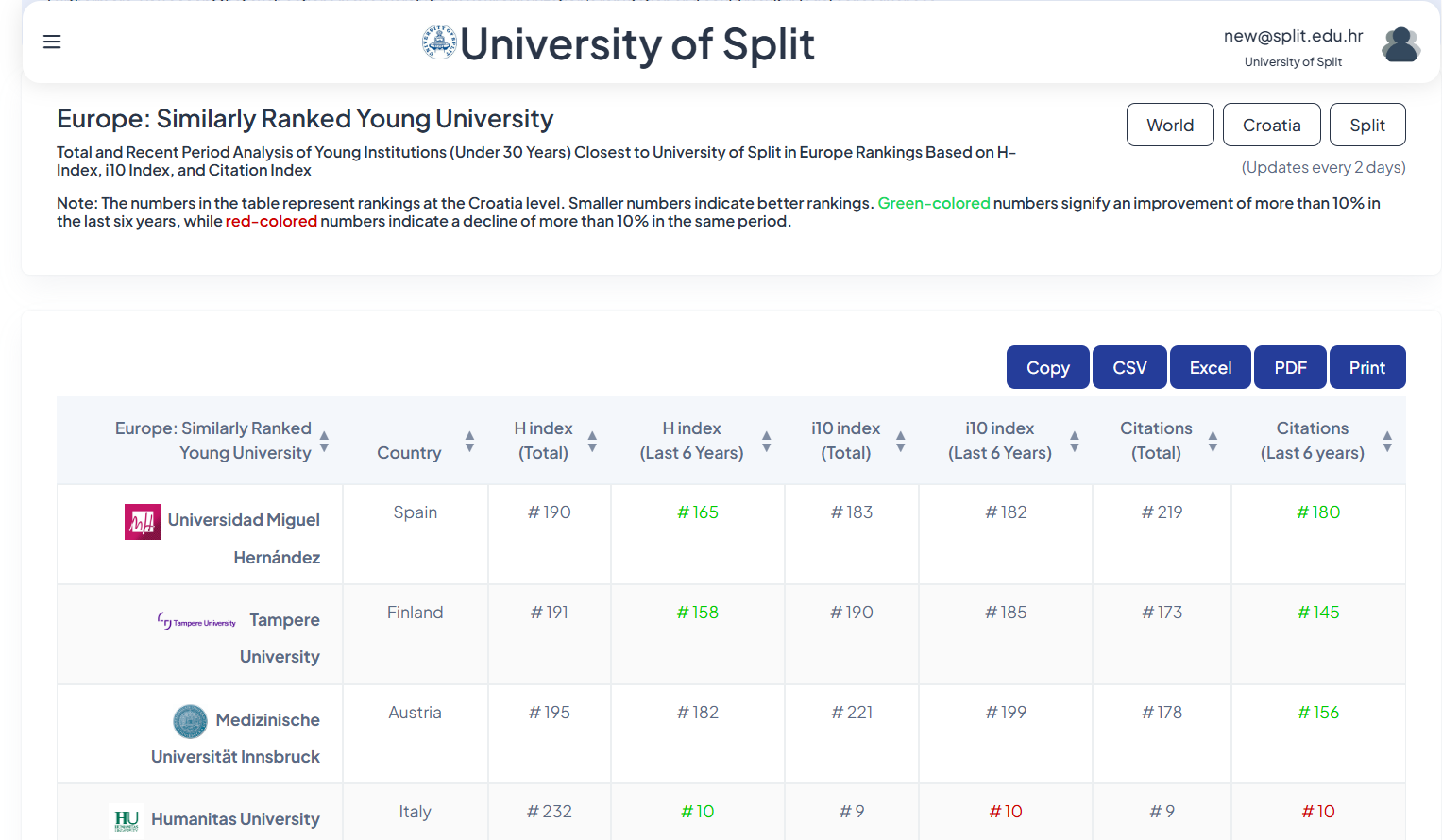The width and height of the screenshot is (1442, 840).
Task: Click the green #180 citations value
Action: click(1319, 512)
